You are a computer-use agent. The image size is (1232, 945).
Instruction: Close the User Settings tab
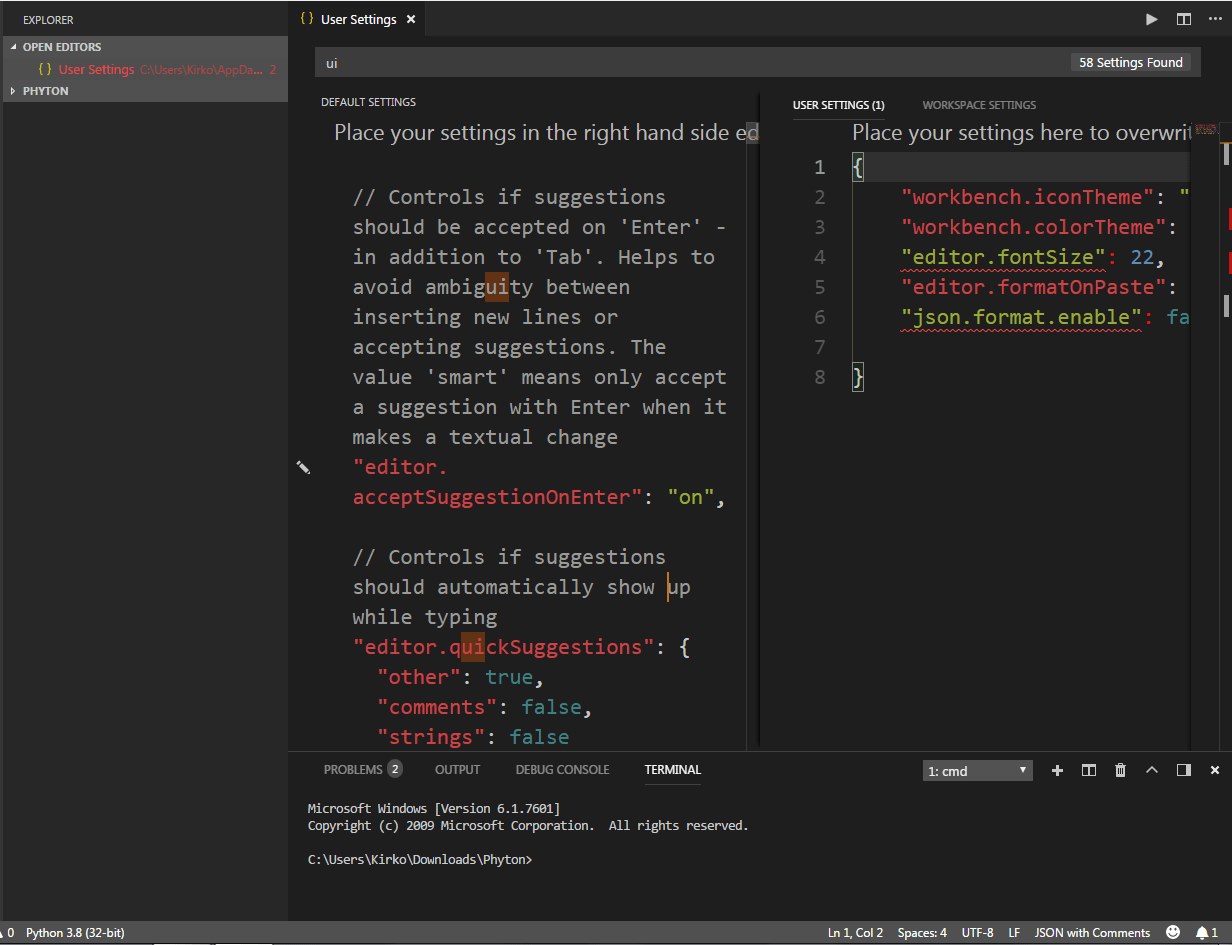tap(411, 19)
